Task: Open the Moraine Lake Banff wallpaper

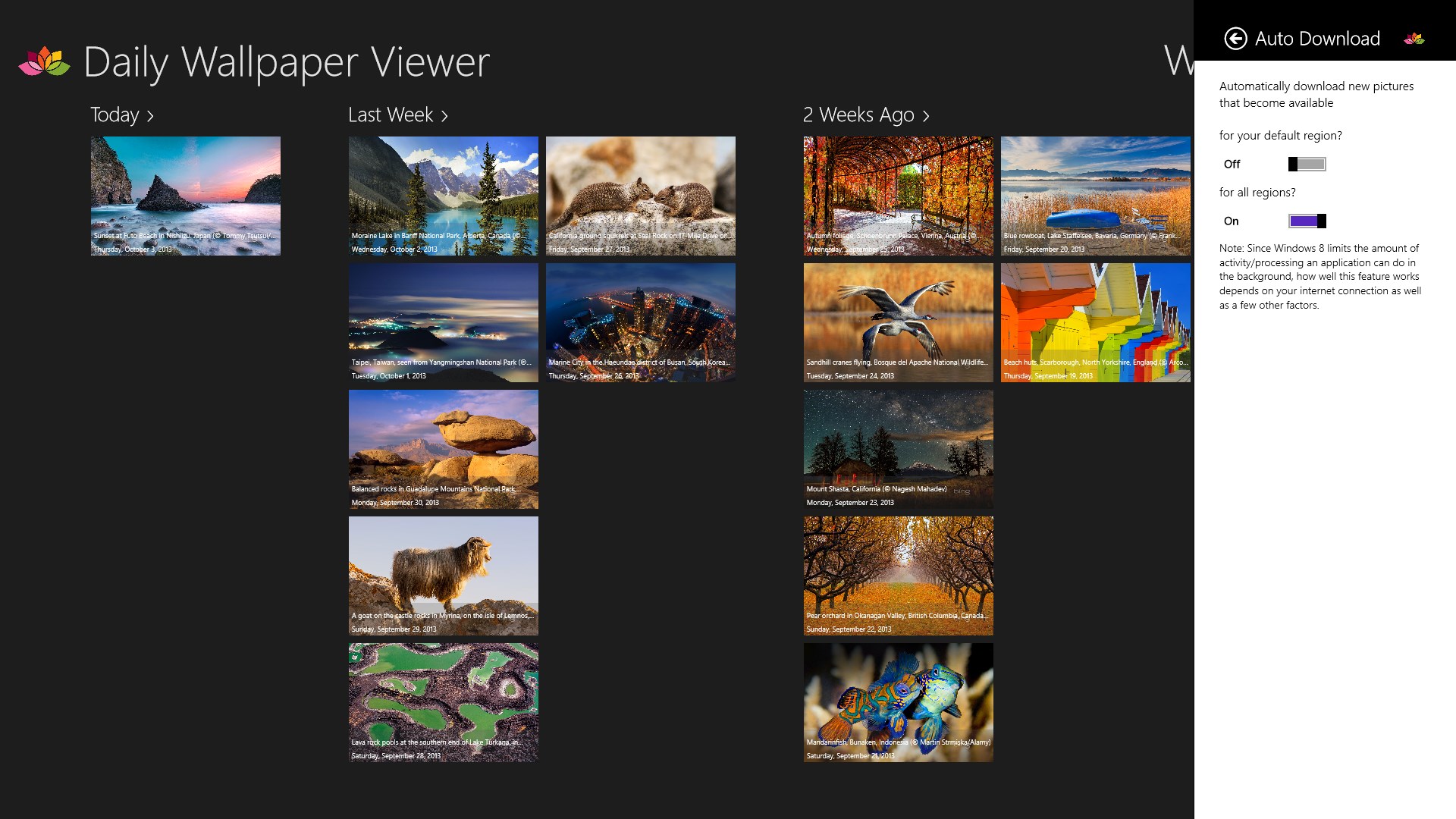Action: (444, 196)
